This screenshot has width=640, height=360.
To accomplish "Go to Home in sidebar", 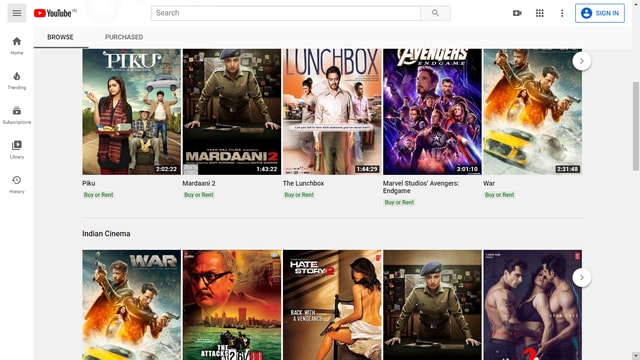I will coord(17,45).
